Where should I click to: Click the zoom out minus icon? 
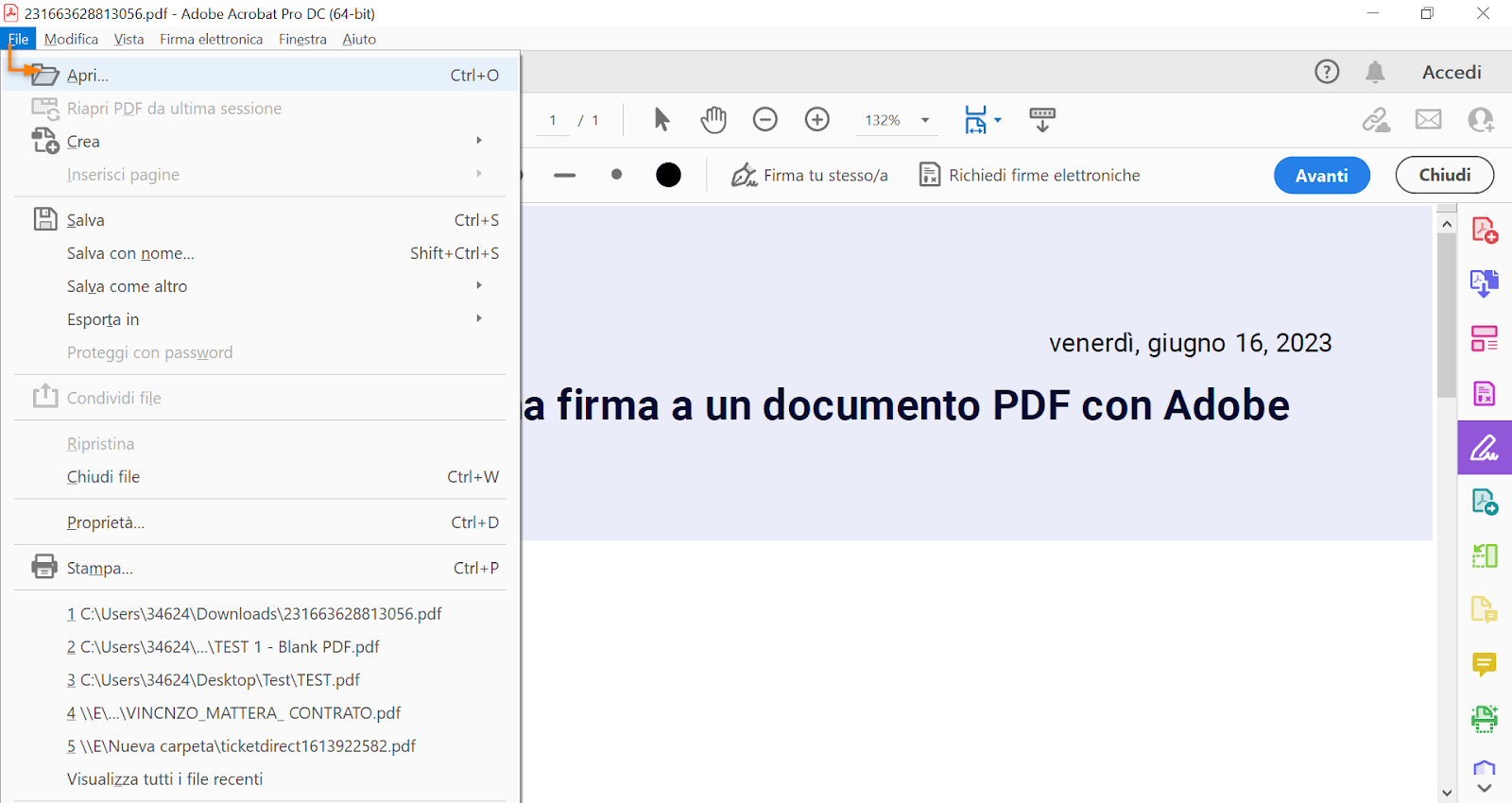tap(765, 120)
